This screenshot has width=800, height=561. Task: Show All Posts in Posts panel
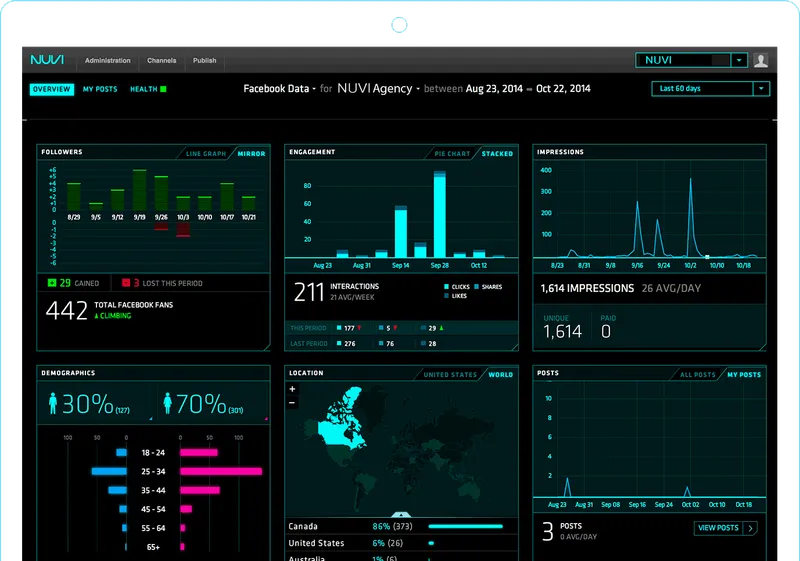click(x=697, y=374)
